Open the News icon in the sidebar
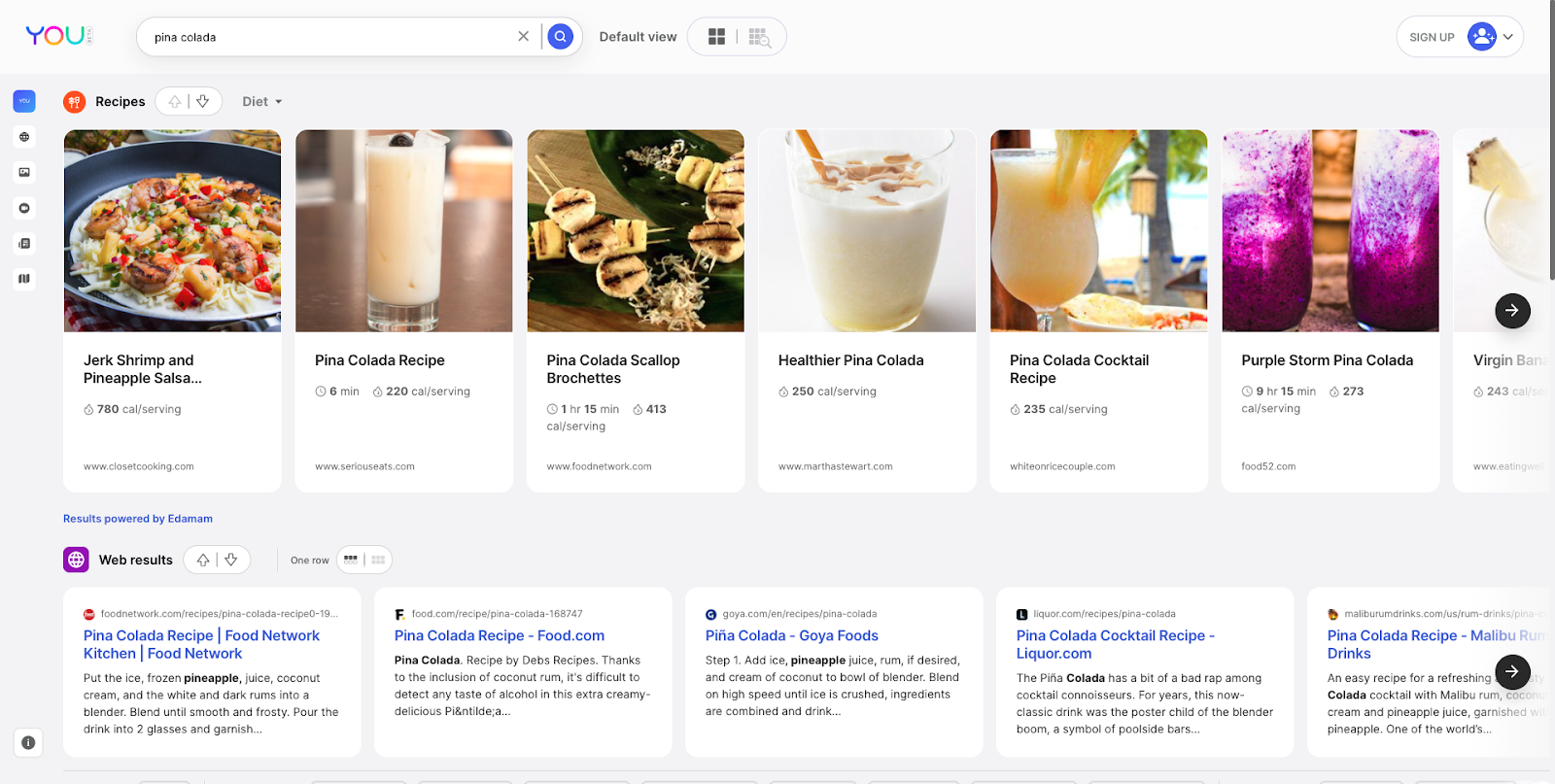The width and height of the screenshot is (1555, 784). 24,243
